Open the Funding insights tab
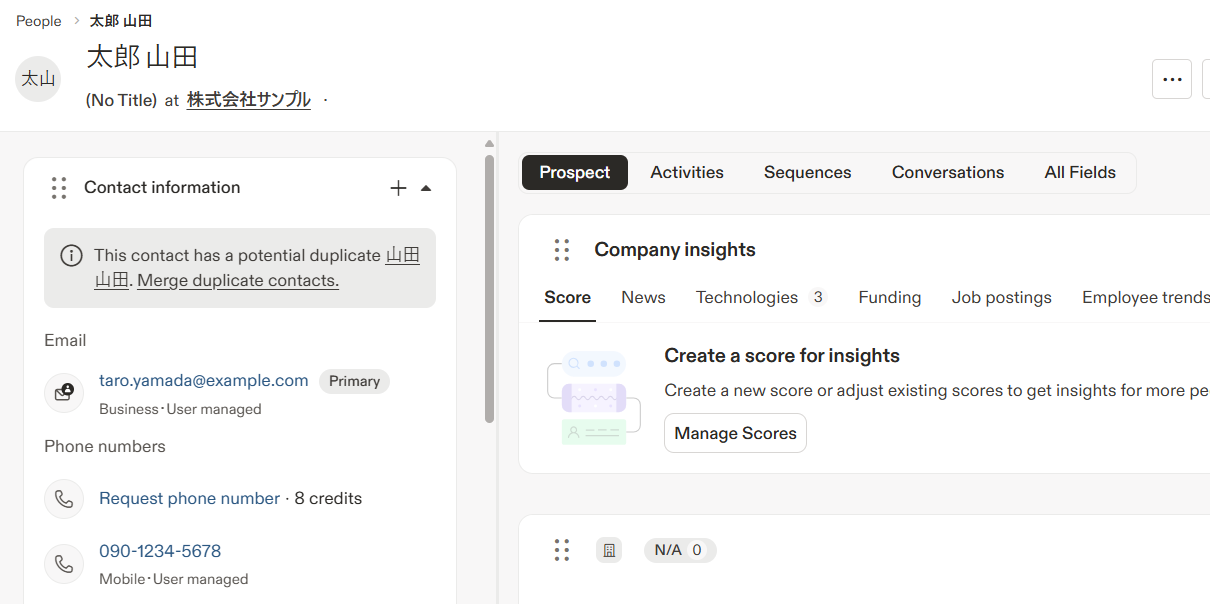This screenshot has height=604, width=1210. (x=889, y=297)
